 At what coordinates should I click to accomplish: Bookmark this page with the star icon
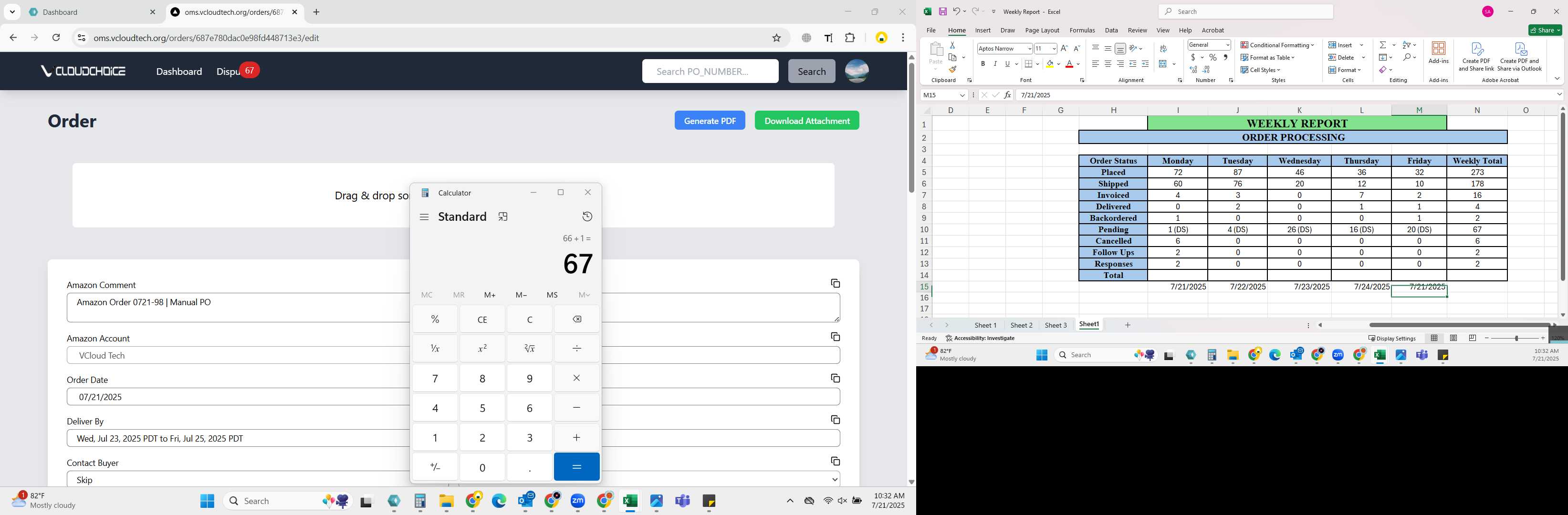(x=776, y=38)
